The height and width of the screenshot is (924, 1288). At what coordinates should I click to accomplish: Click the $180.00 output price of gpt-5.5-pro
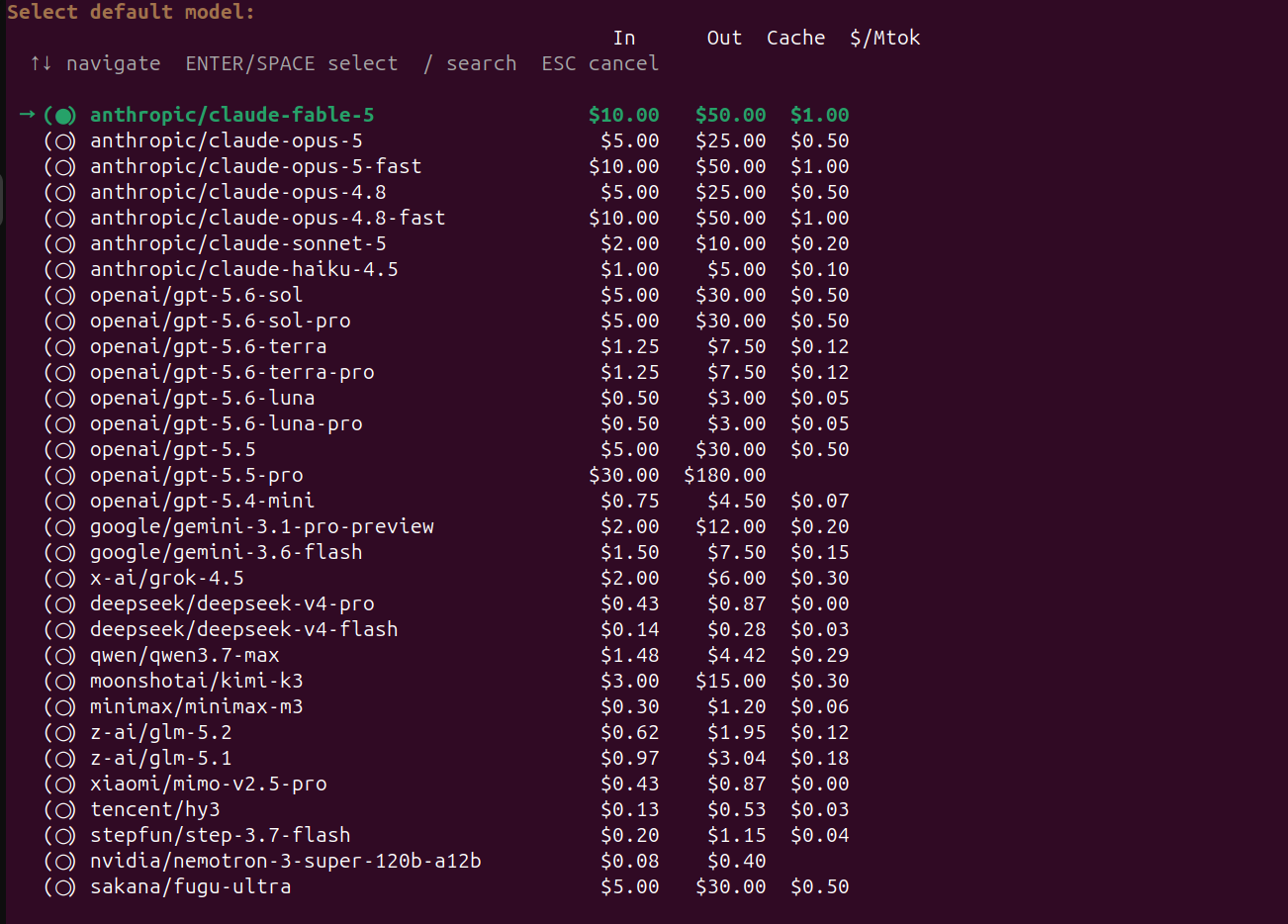point(724,475)
